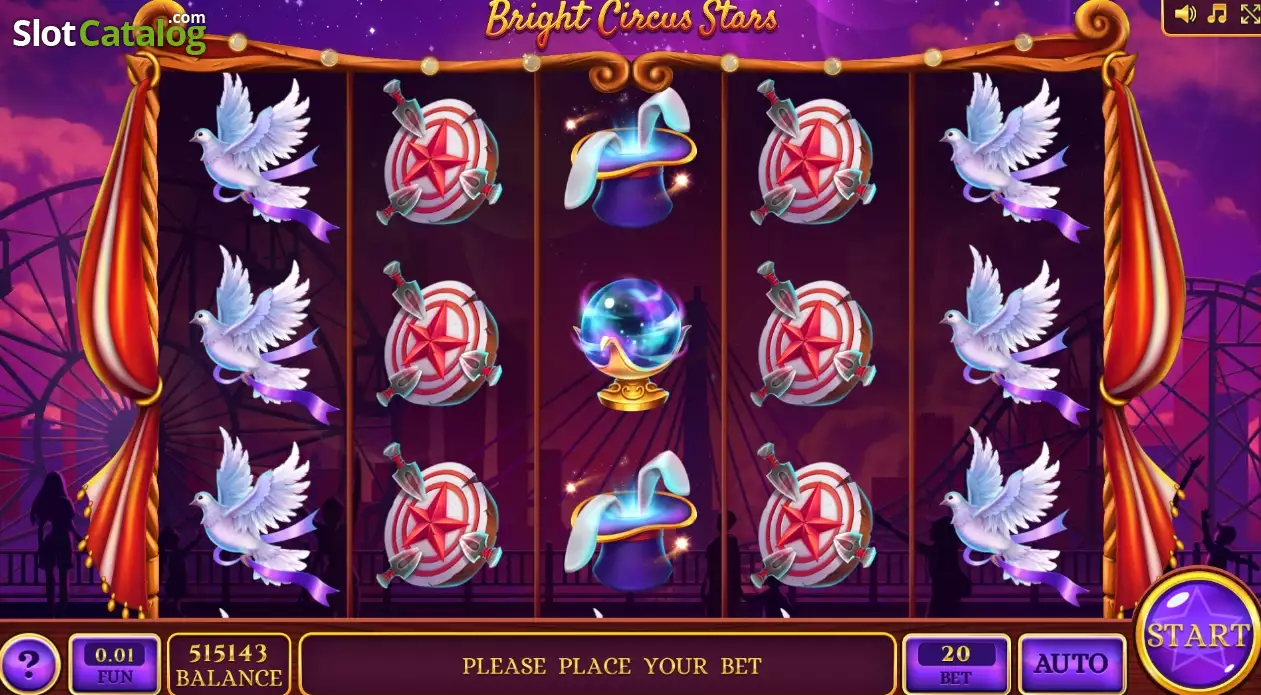Screen dimensions: 1261x695
Task: Click the AUTO spin button
Action: (x=1071, y=664)
